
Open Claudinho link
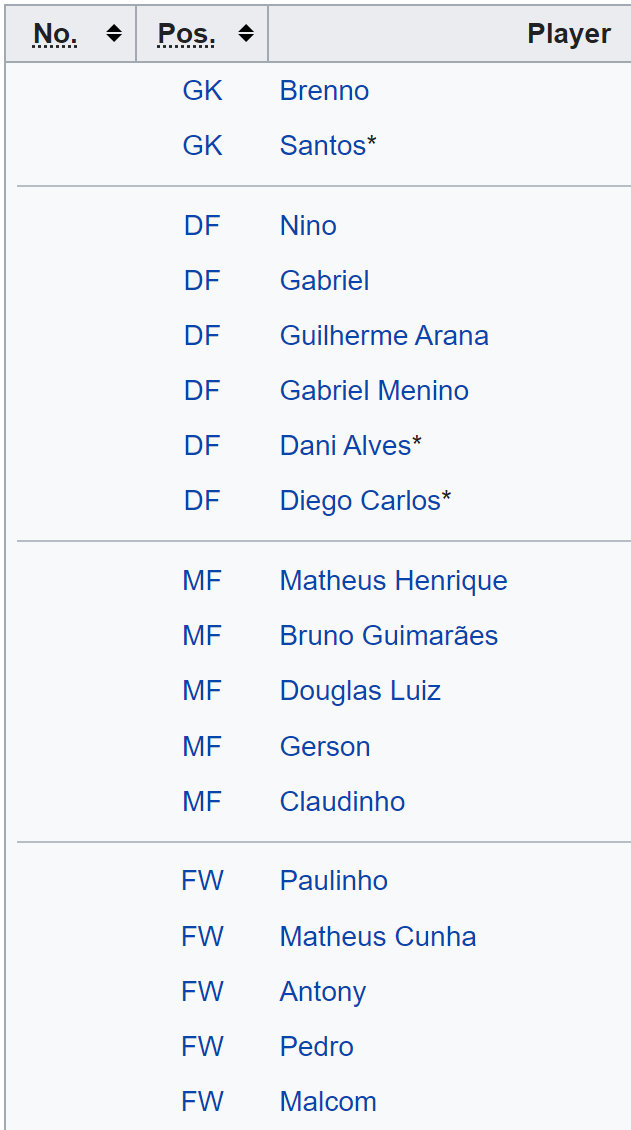(x=342, y=801)
